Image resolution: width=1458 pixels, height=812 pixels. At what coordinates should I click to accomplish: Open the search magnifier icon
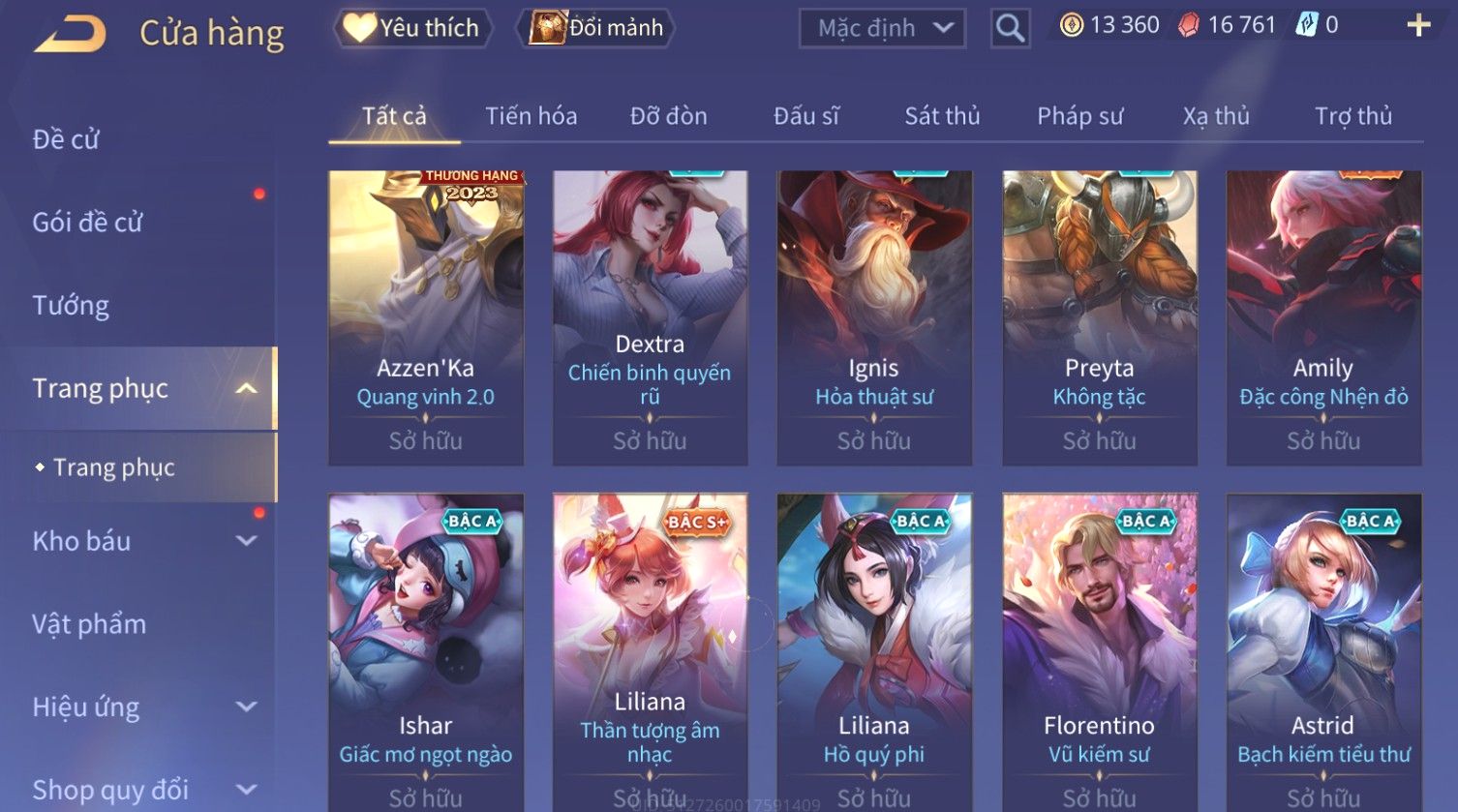click(1010, 28)
